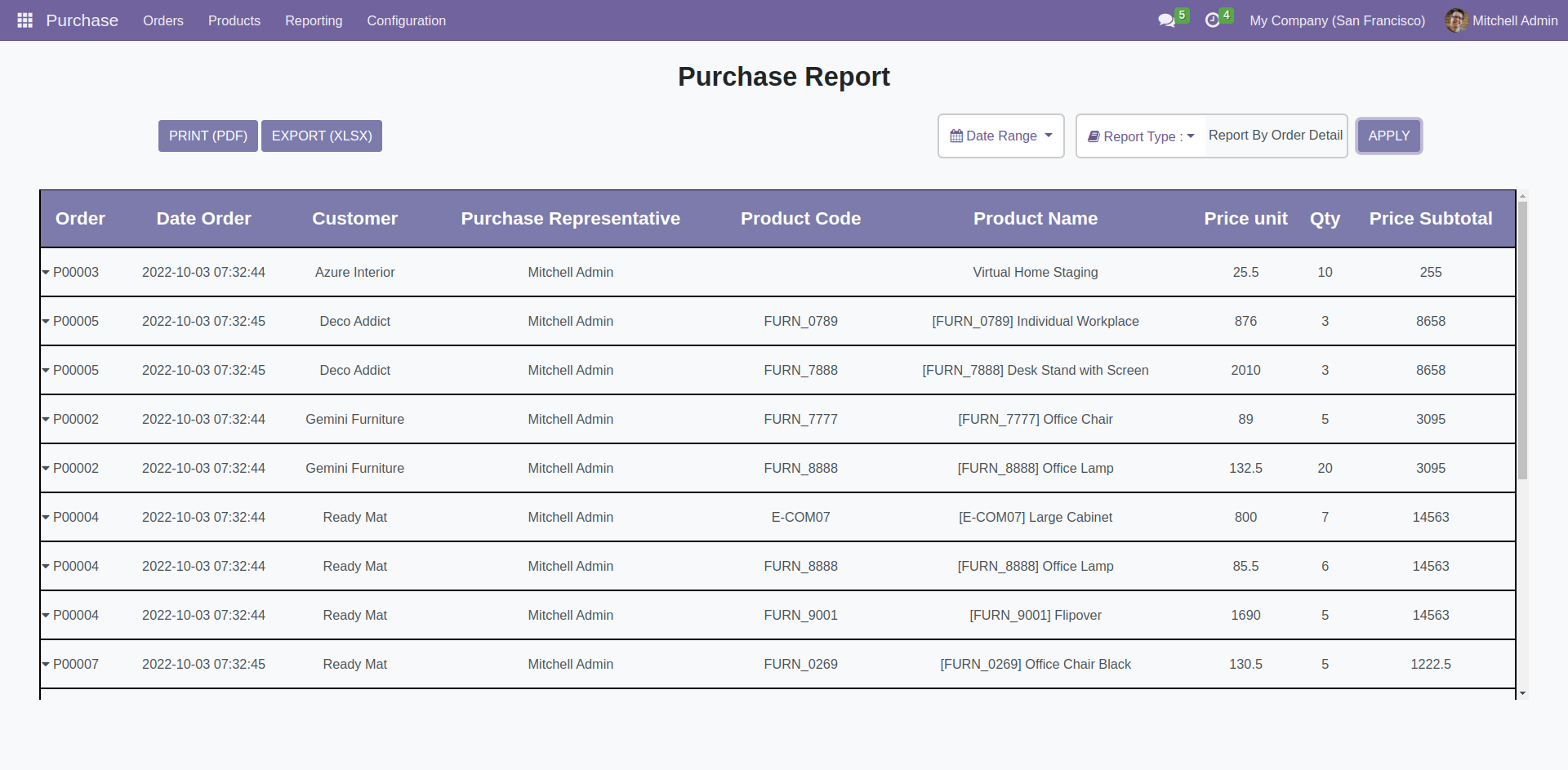Click the table's vertical scrollbar thumb
1568x770 pixels.
(x=1522, y=339)
